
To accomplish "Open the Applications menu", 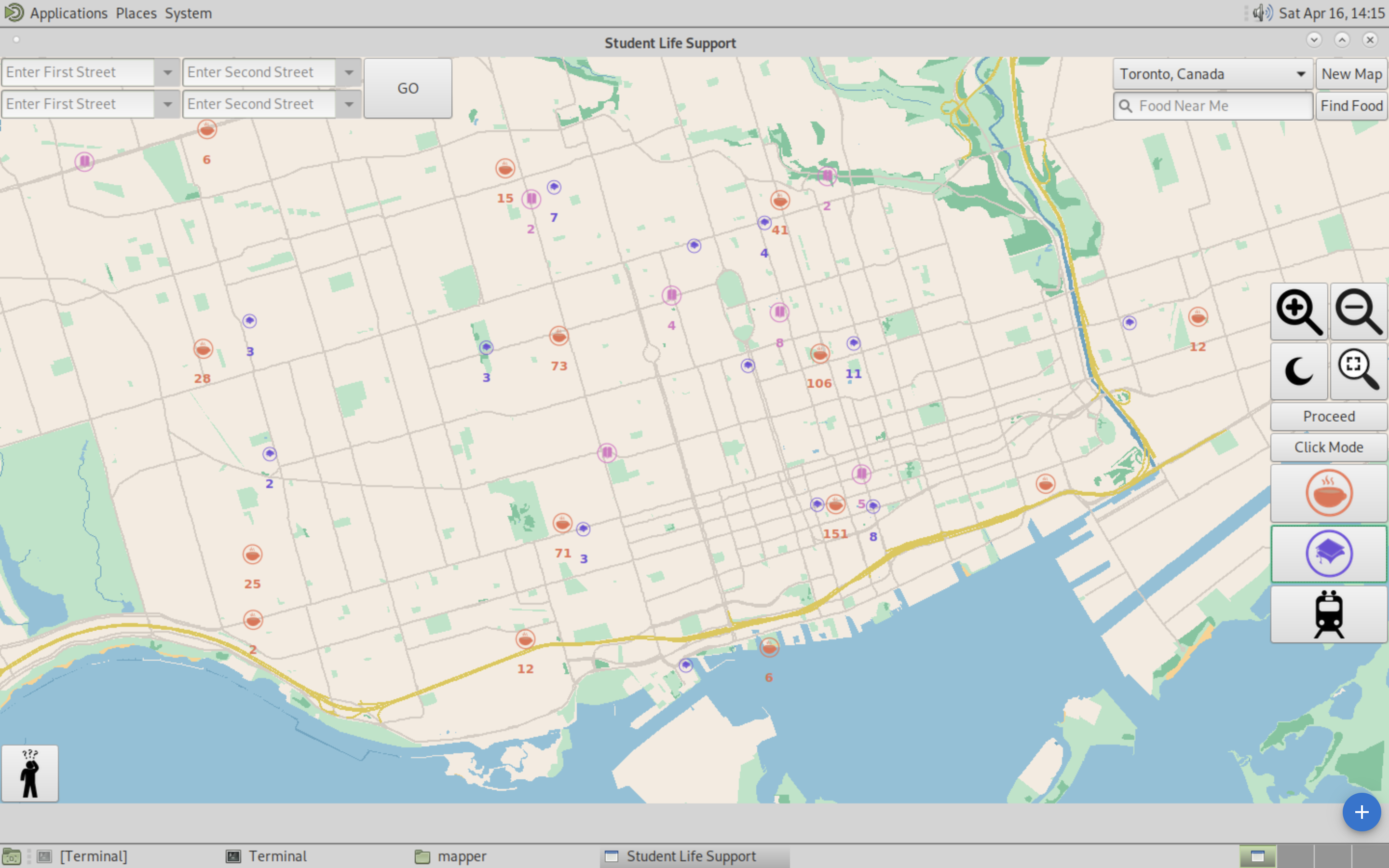I will click(x=68, y=13).
